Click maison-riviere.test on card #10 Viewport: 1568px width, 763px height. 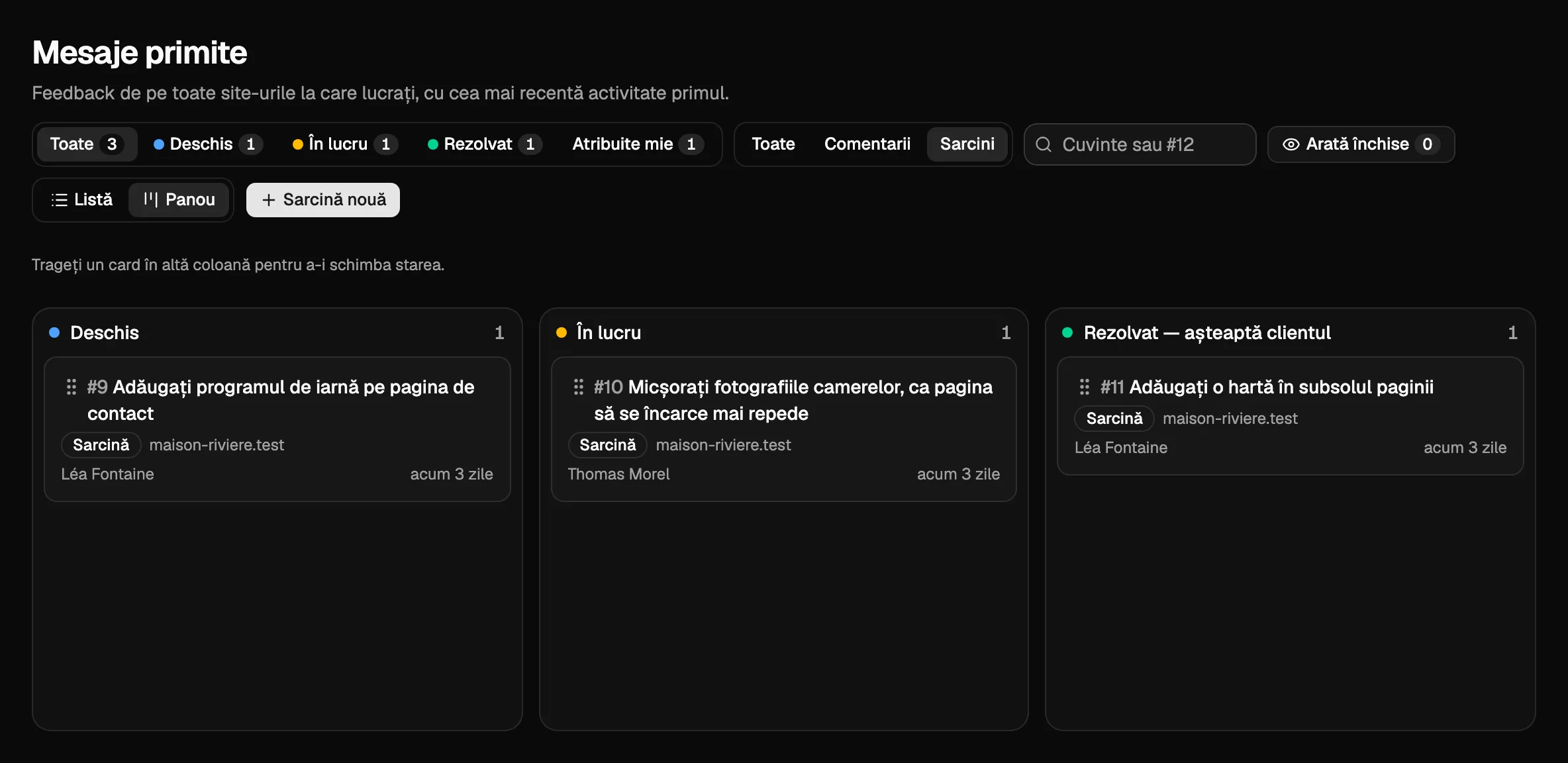tap(723, 445)
